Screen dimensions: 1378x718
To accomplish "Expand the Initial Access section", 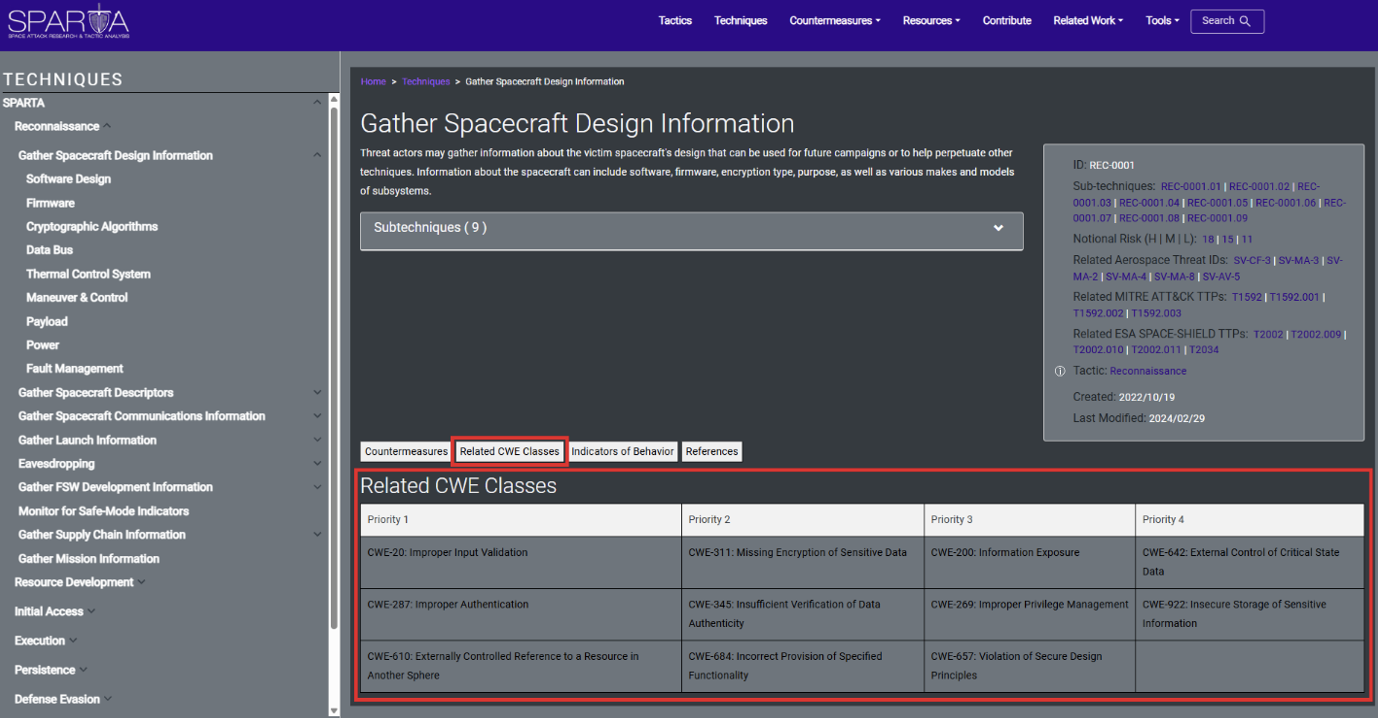I will pyautogui.click(x=92, y=611).
